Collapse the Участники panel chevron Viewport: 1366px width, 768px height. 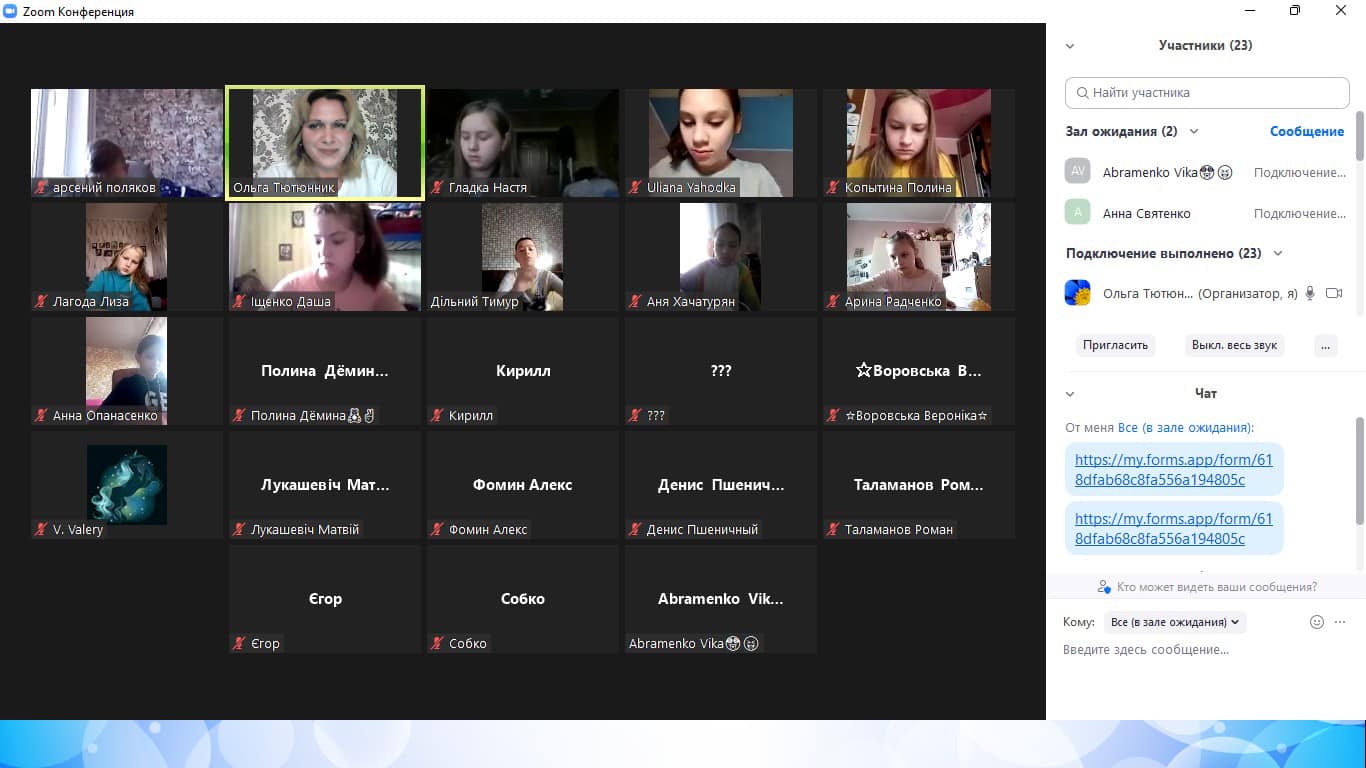pyautogui.click(x=1070, y=46)
